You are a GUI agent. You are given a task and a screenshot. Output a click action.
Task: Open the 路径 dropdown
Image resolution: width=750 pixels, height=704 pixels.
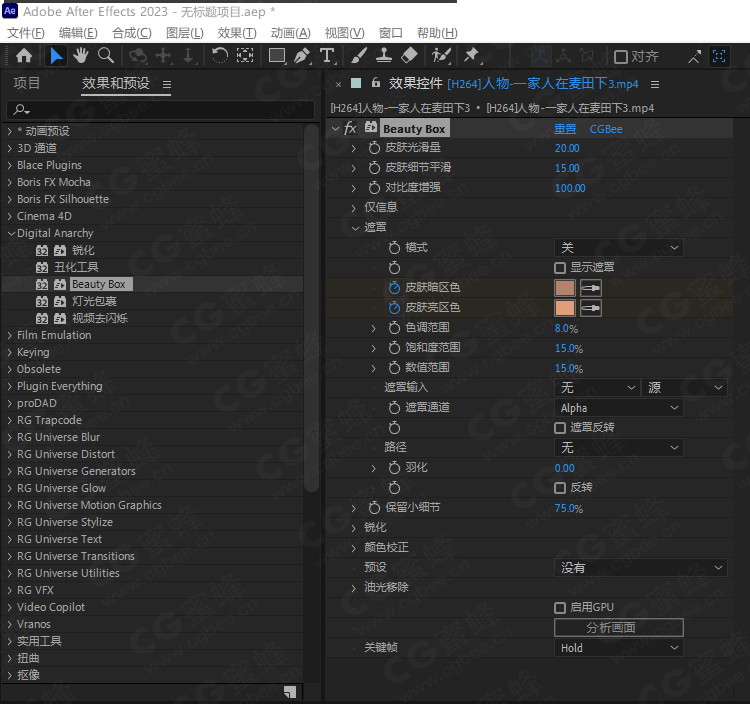(x=618, y=448)
